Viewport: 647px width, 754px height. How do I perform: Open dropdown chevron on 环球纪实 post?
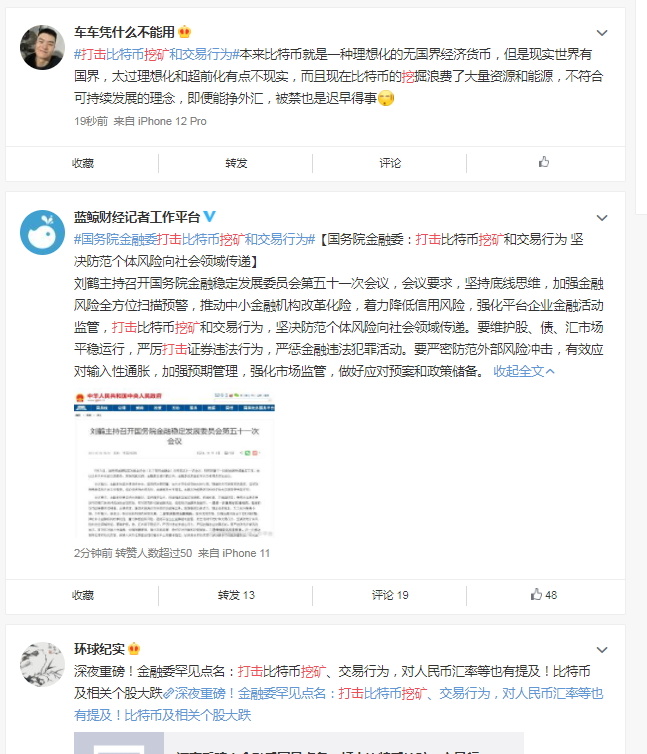coord(602,650)
